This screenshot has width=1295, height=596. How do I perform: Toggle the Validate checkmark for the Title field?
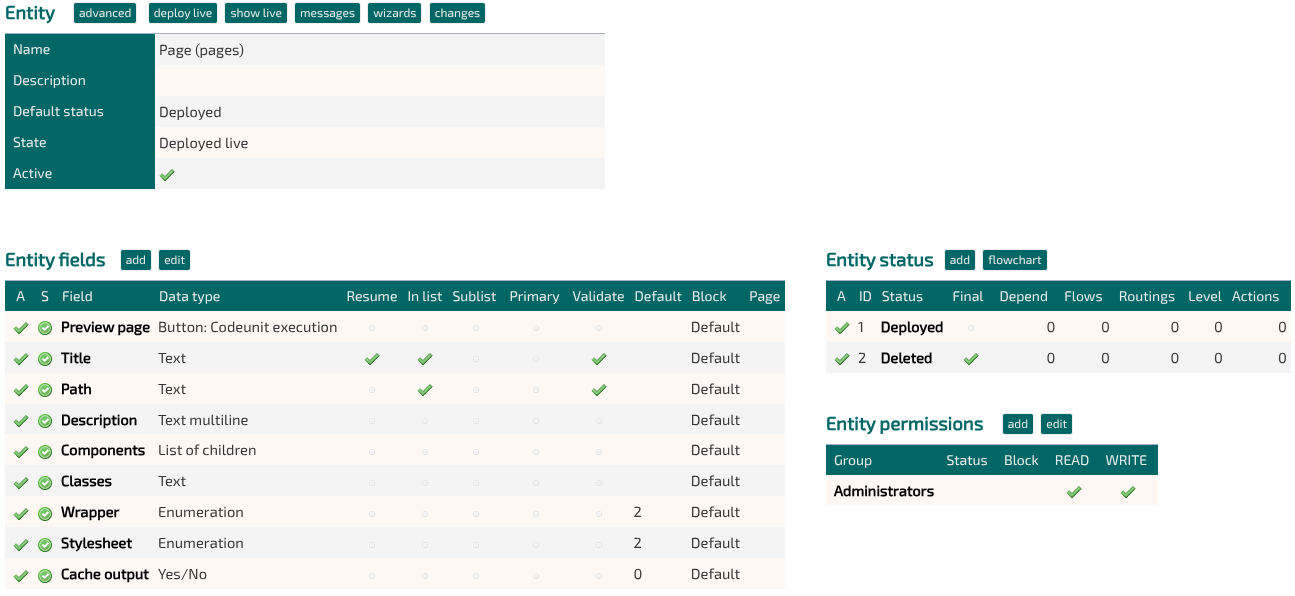coord(599,359)
